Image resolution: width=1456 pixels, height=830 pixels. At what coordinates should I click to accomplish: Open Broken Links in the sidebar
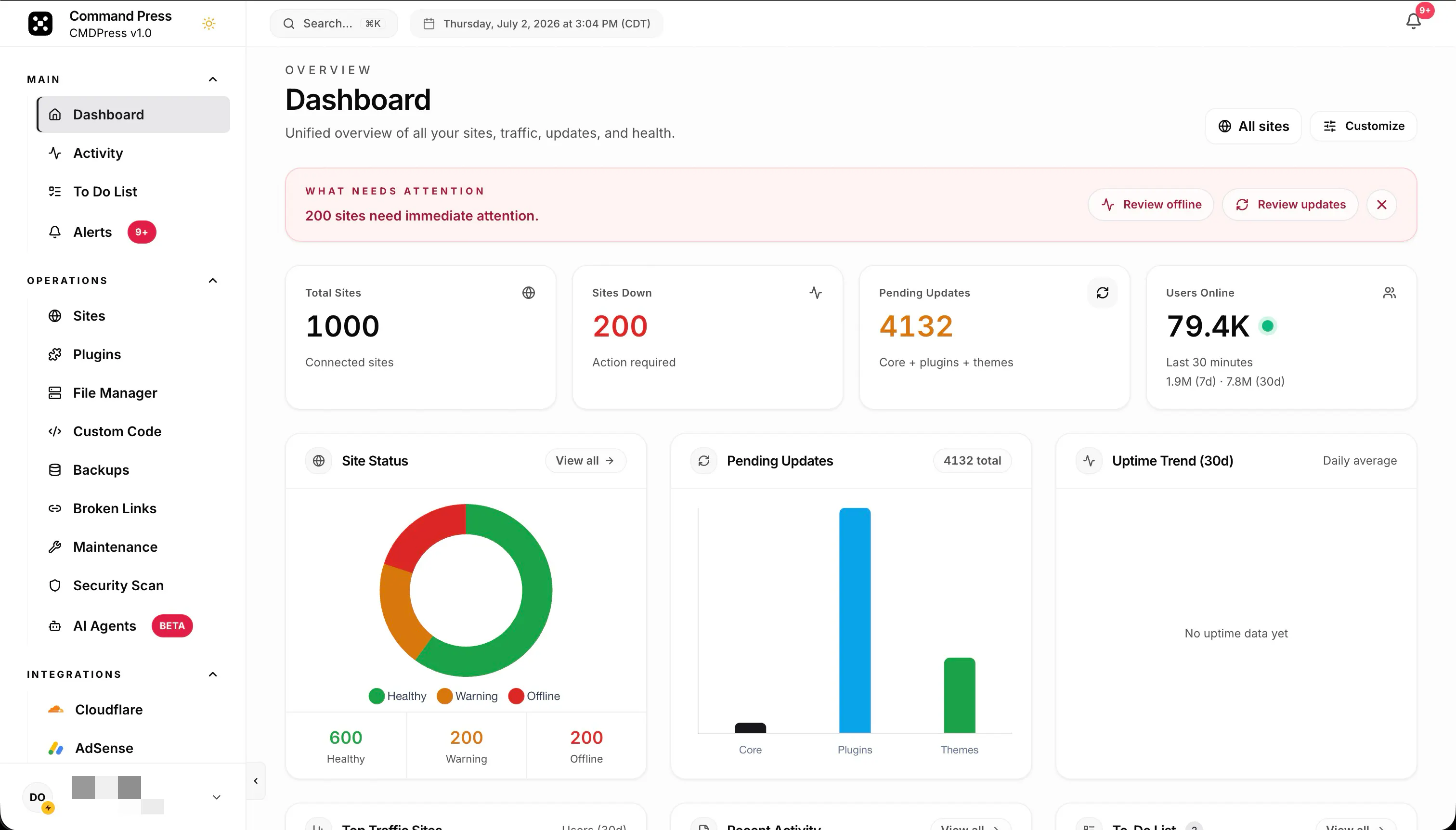click(x=133, y=508)
